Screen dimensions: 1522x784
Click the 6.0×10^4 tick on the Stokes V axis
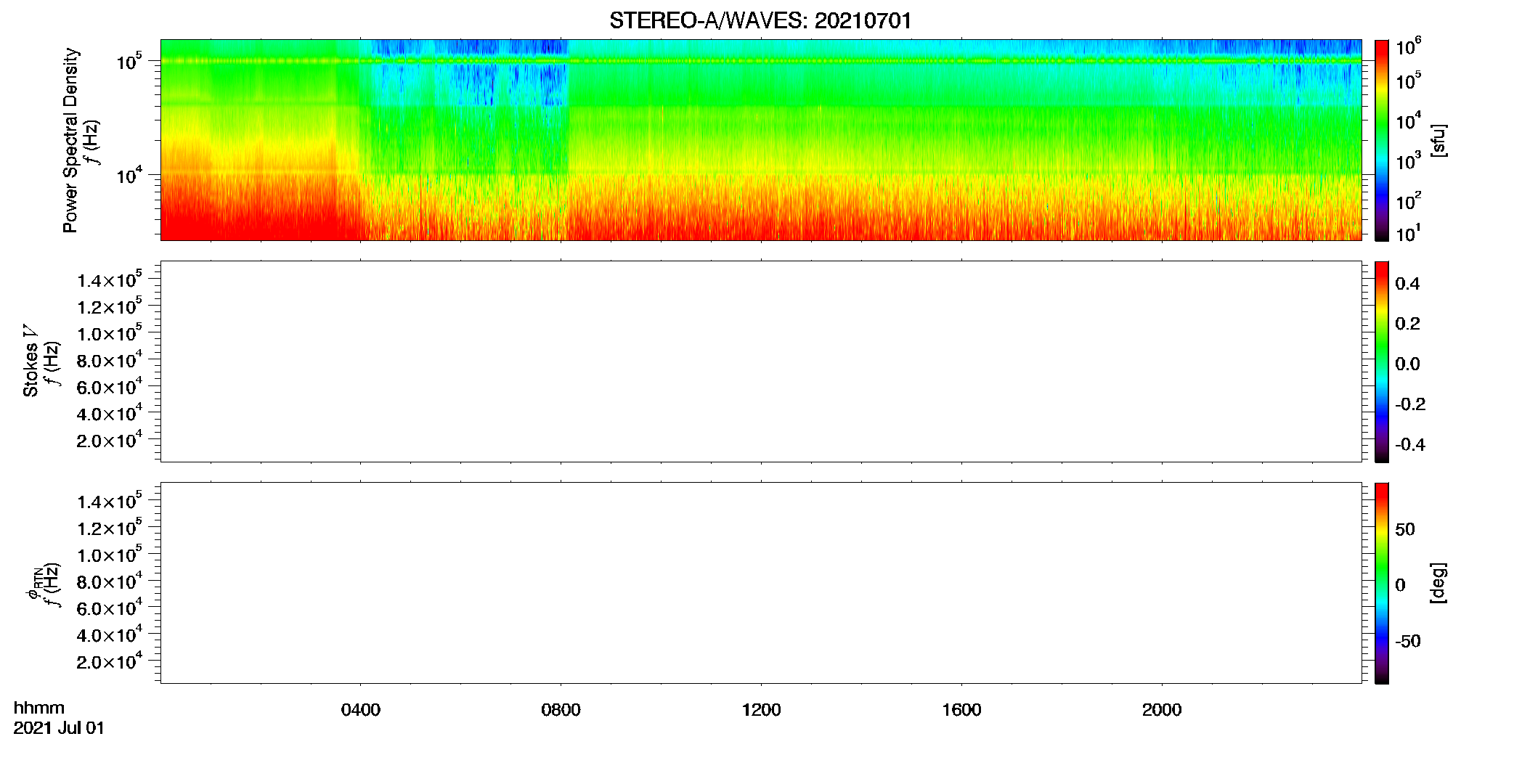[110, 387]
